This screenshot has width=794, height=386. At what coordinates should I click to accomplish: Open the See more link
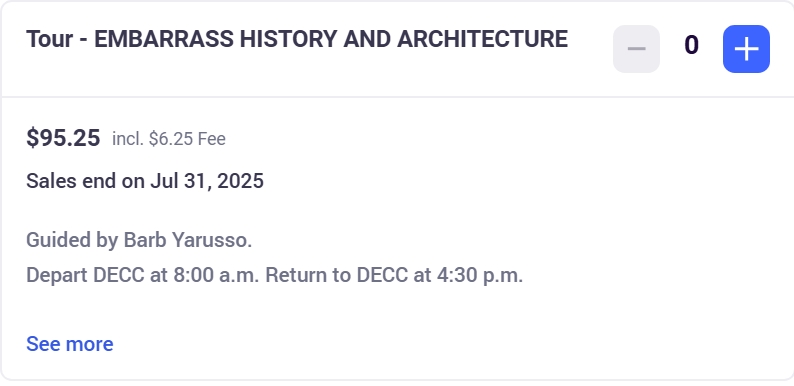[70, 344]
